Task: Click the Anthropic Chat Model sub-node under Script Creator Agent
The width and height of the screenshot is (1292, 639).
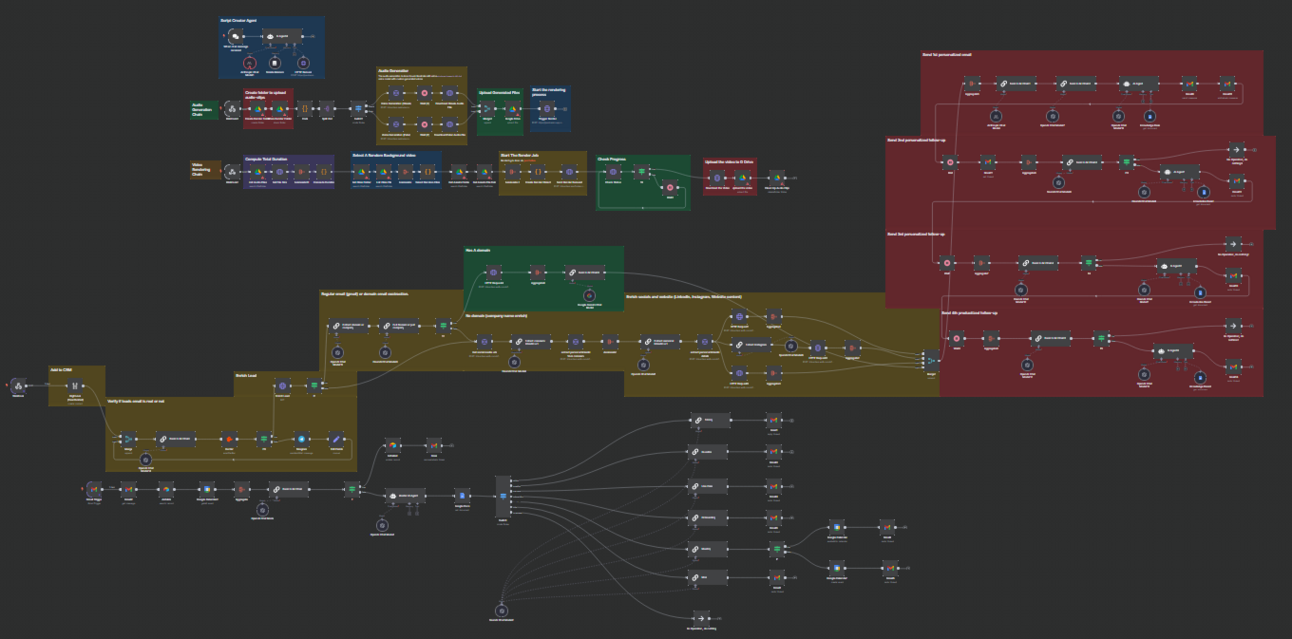Action: 250,63
